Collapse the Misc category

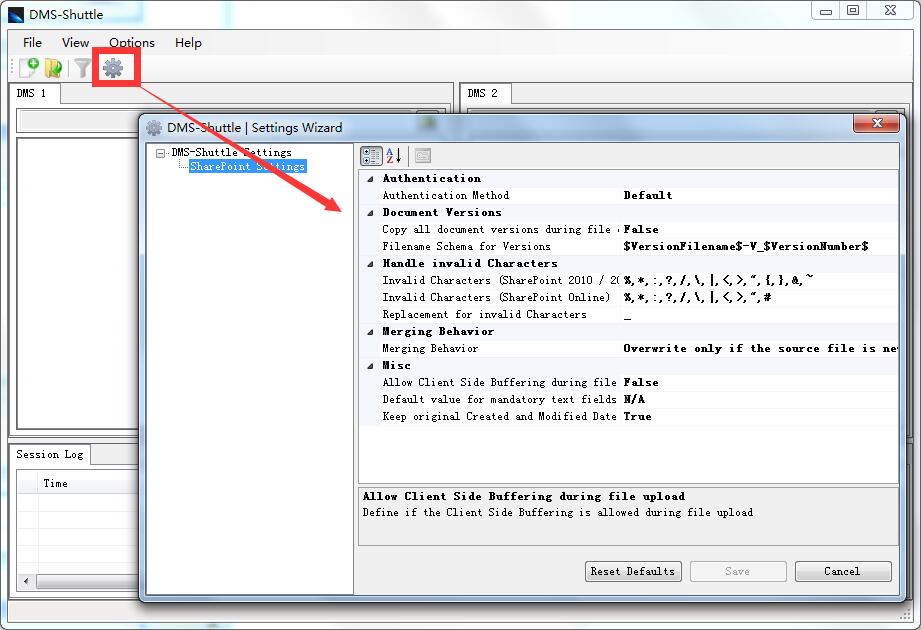click(370, 366)
